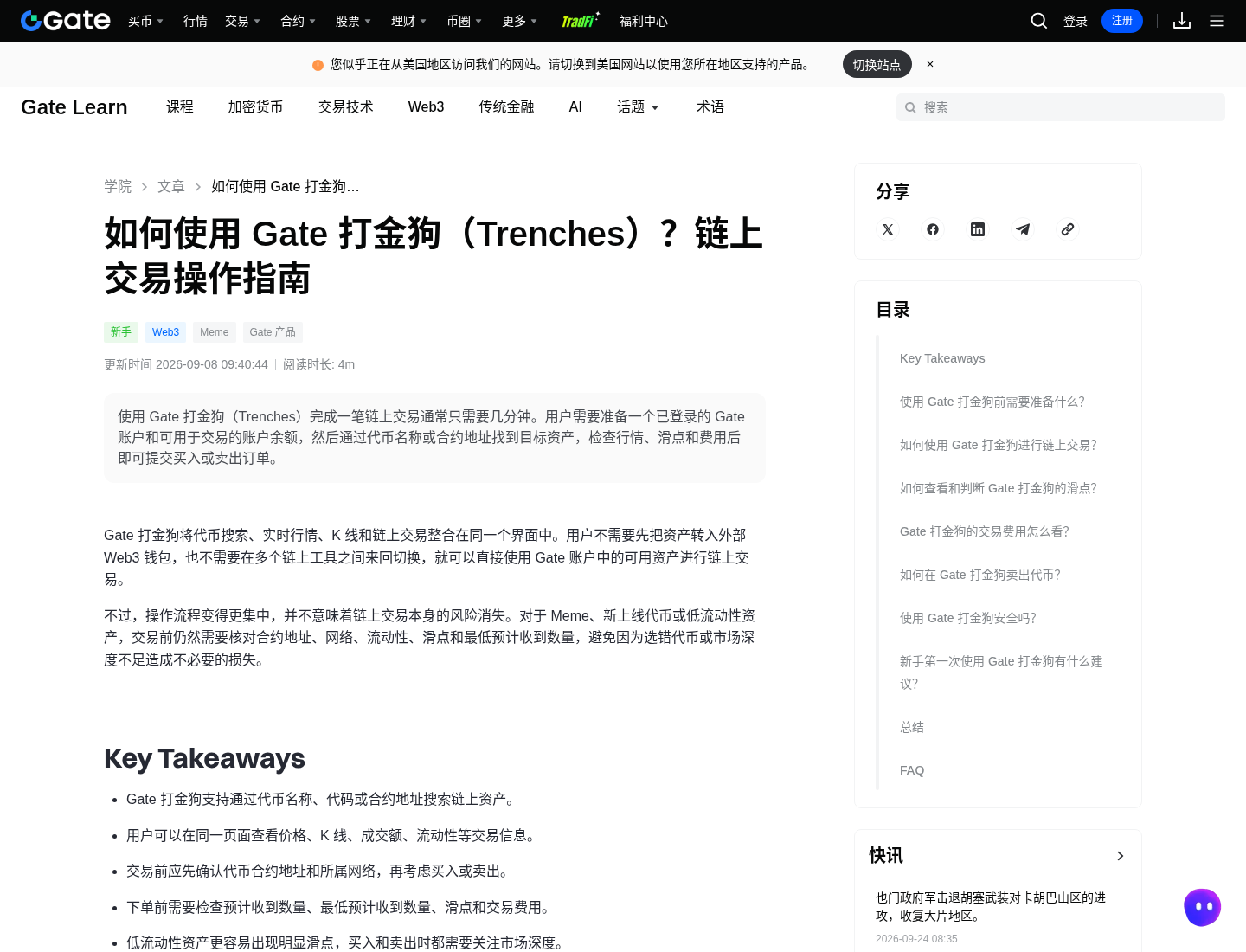
Task: Share article via Telegram
Action: (1023, 229)
